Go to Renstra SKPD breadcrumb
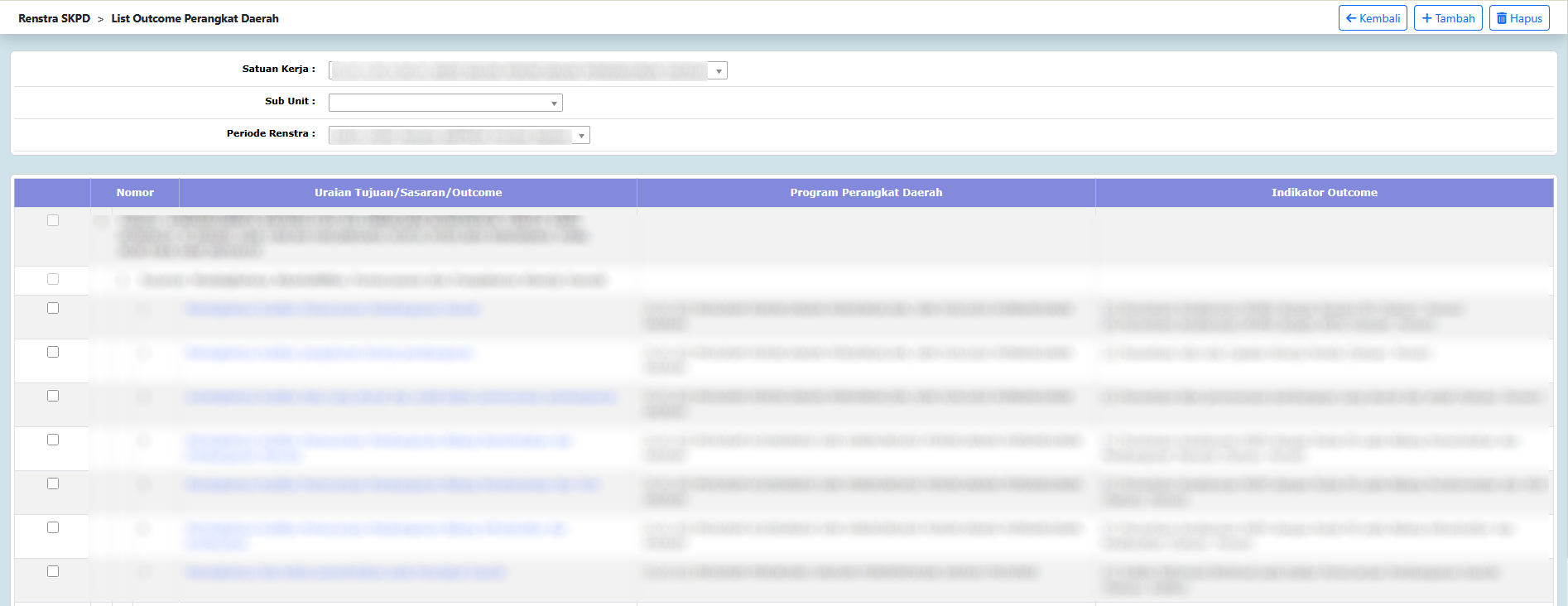1568x606 pixels. click(x=54, y=18)
